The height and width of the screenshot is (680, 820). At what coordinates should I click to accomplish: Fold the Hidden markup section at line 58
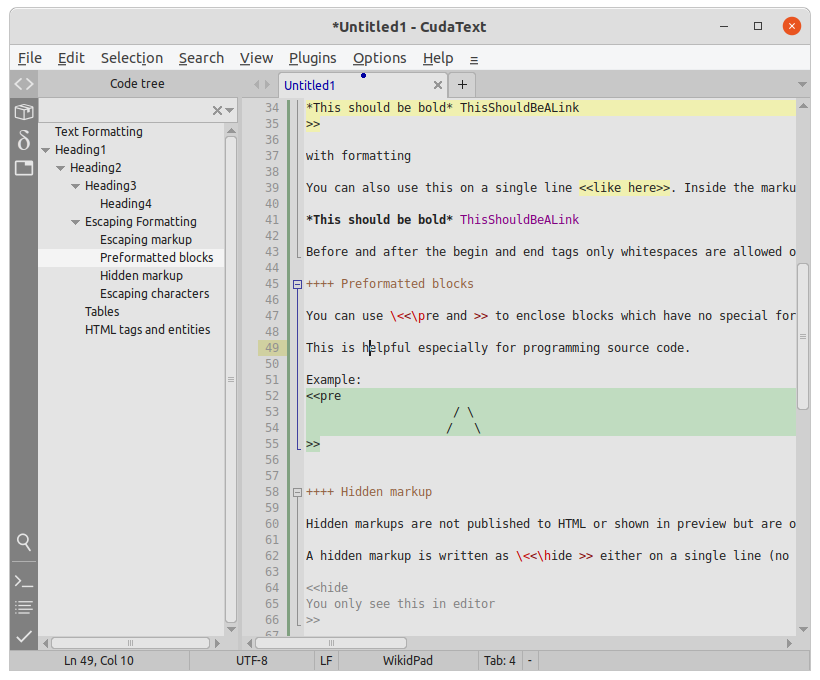pos(297,492)
